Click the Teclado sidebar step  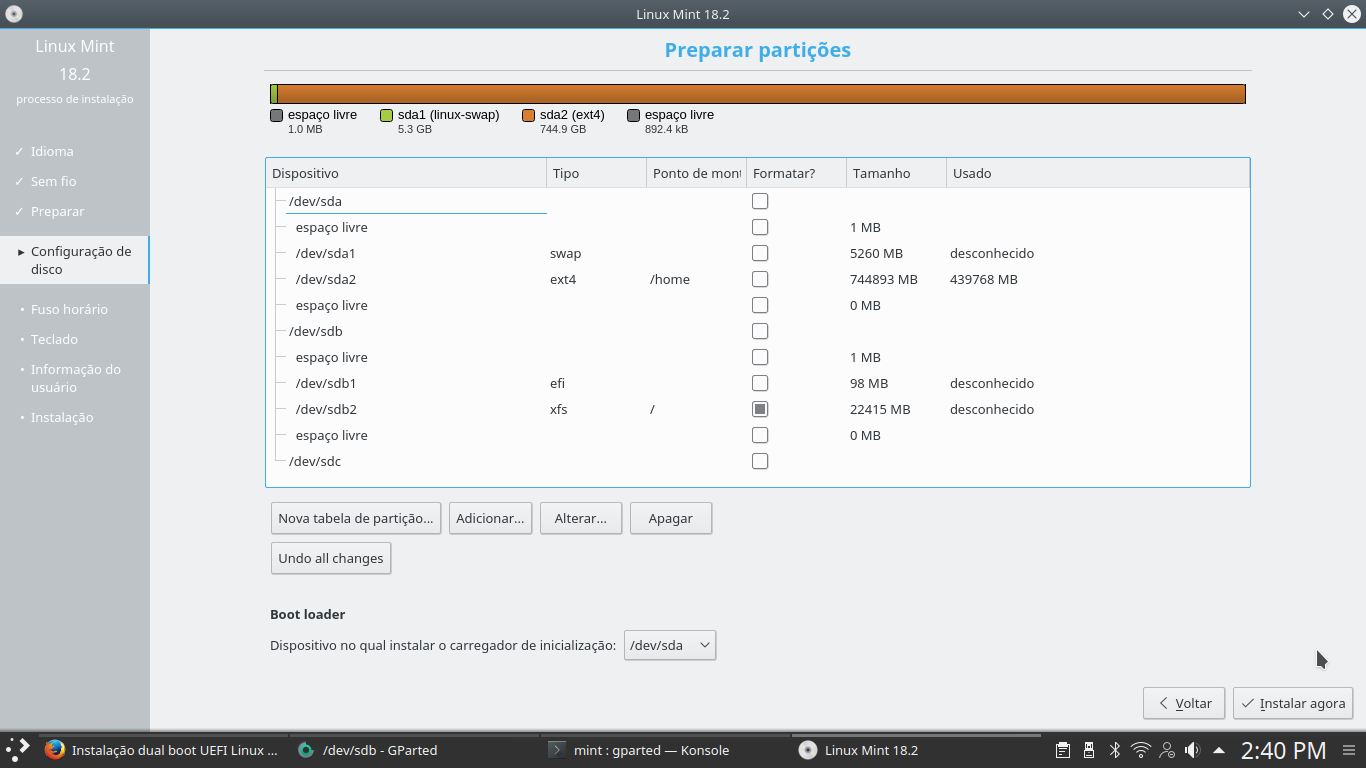point(54,339)
